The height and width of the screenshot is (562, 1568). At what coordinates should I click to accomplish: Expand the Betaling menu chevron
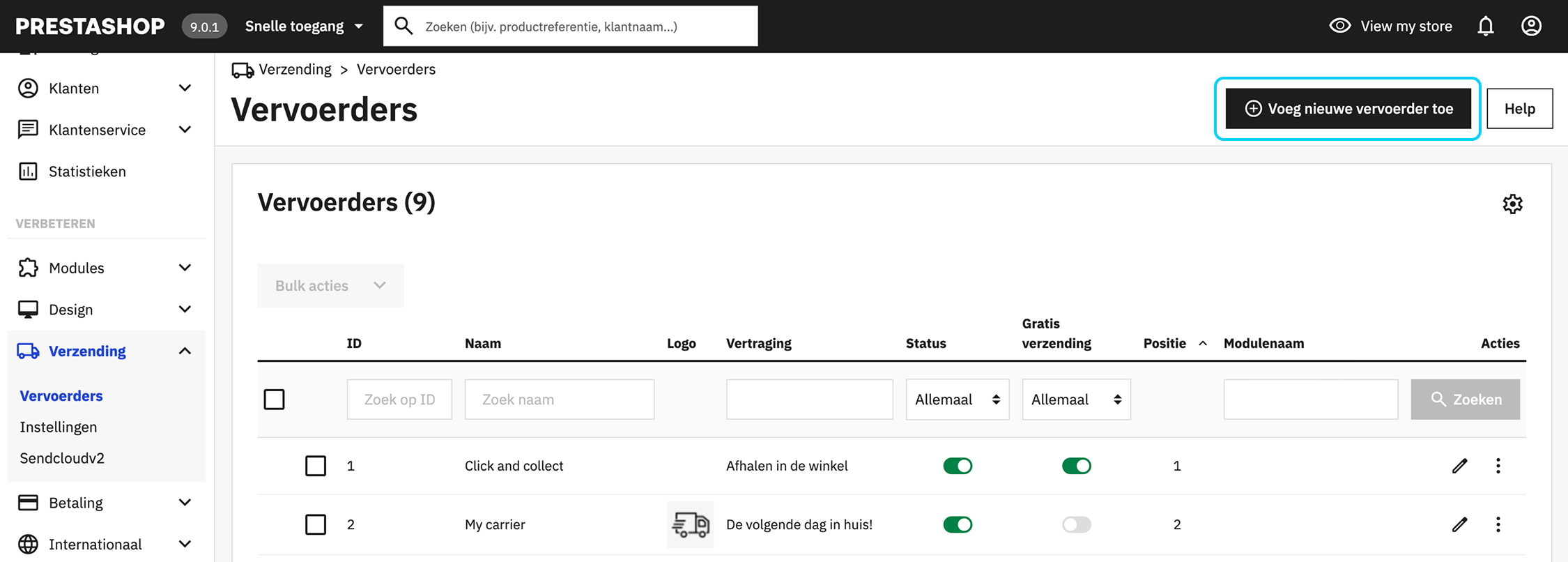point(185,502)
